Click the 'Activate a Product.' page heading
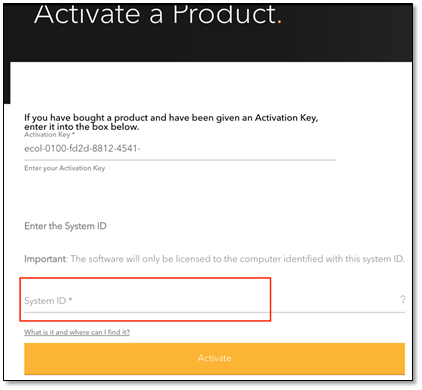Image resolution: width=422 pixels, height=390 pixels. (158, 15)
